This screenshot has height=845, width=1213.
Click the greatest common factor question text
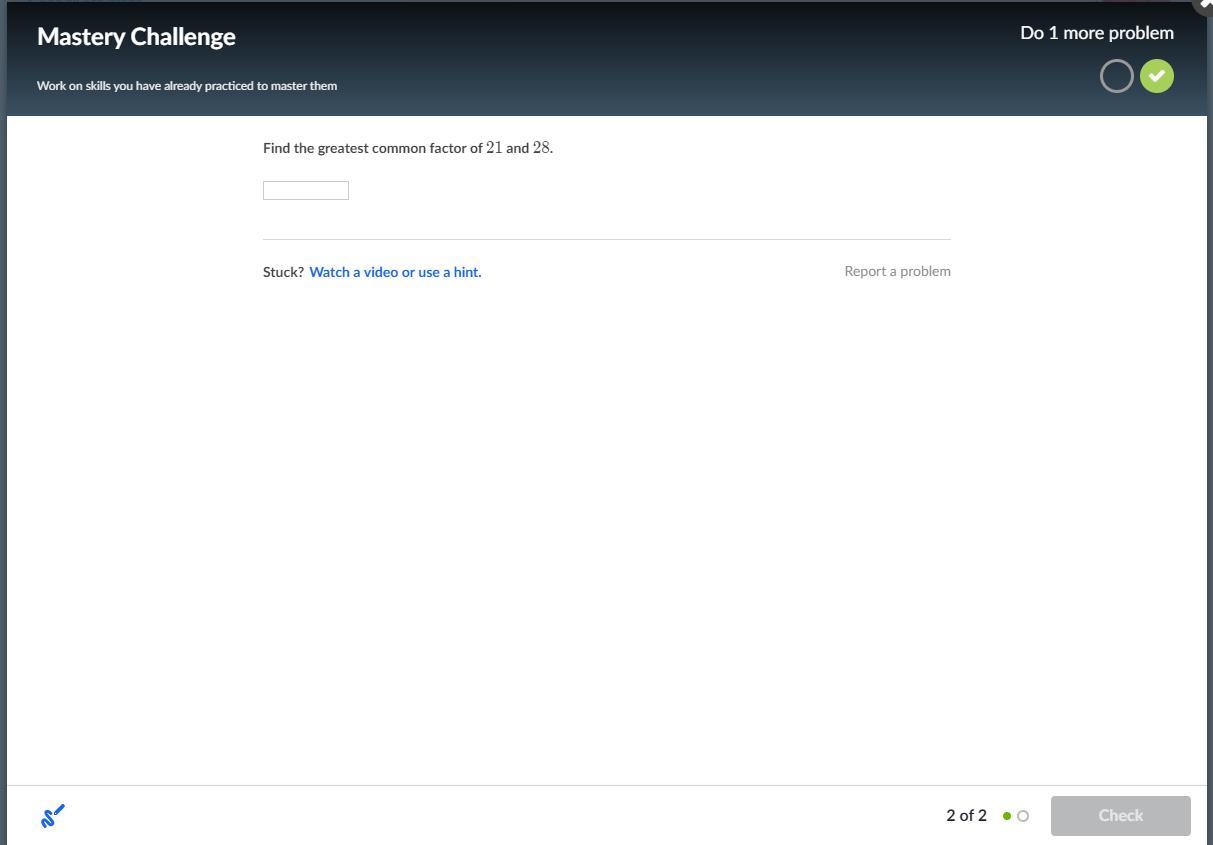tap(408, 148)
